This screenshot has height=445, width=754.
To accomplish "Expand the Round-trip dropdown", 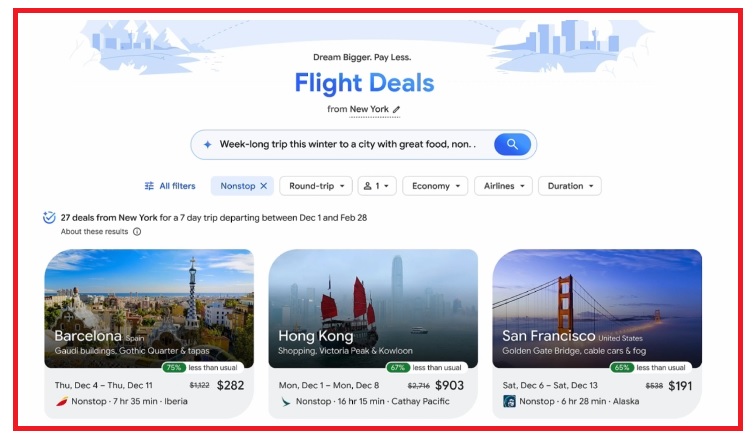I will tap(316, 186).
